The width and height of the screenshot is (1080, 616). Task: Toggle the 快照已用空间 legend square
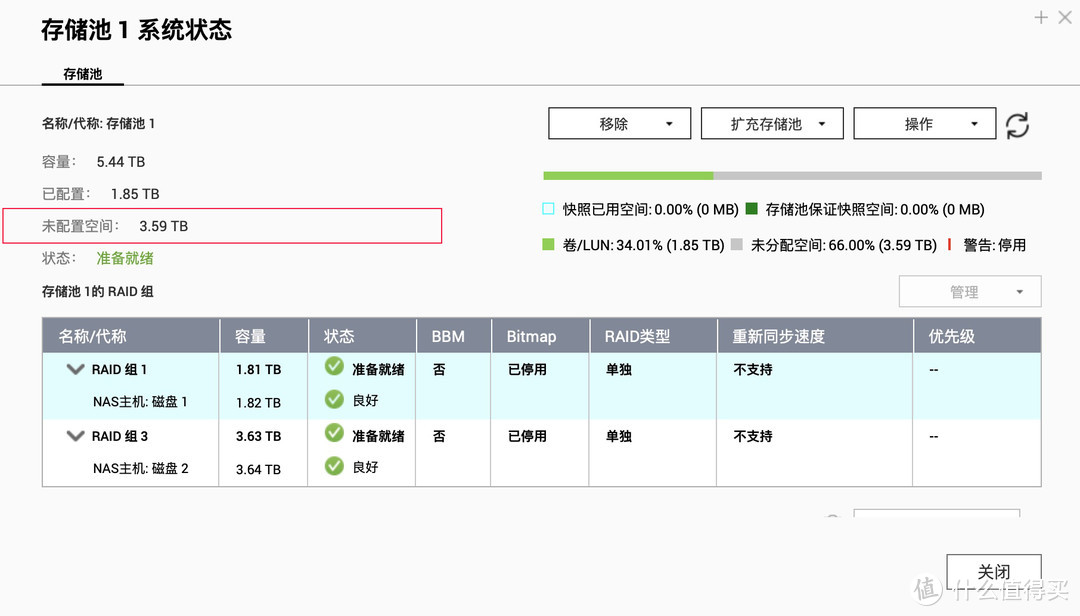[547, 209]
